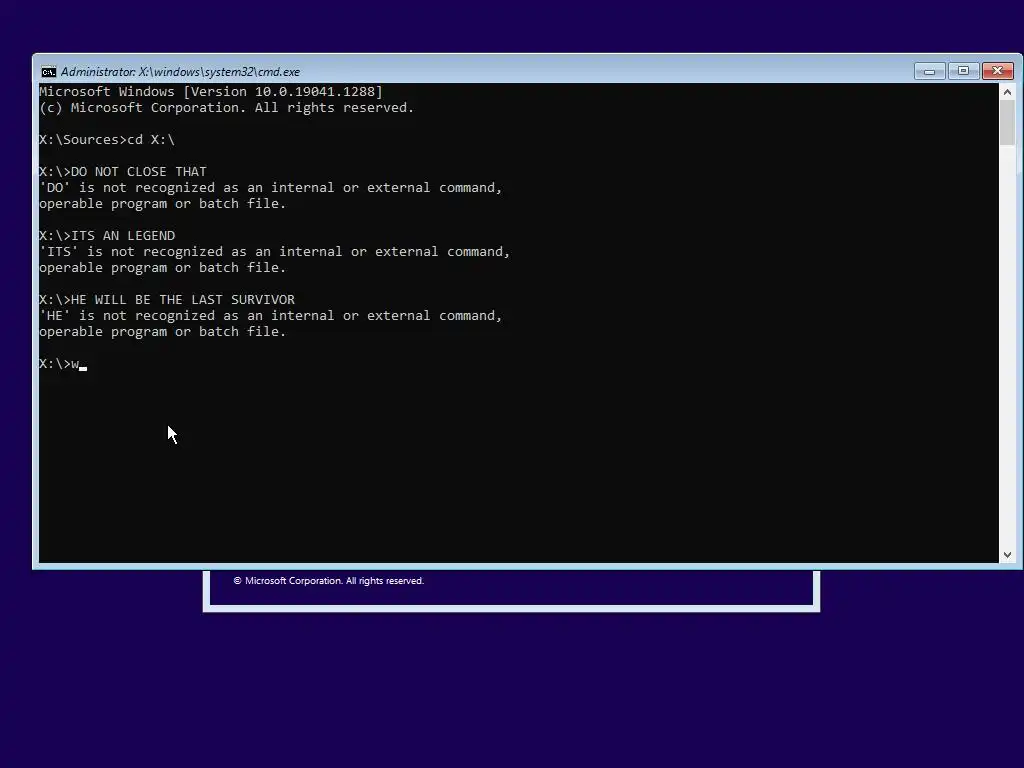Click '(c) Microsoft Corporation. All rights reserved.' in the console
The width and height of the screenshot is (1024, 768).
[x=227, y=108]
